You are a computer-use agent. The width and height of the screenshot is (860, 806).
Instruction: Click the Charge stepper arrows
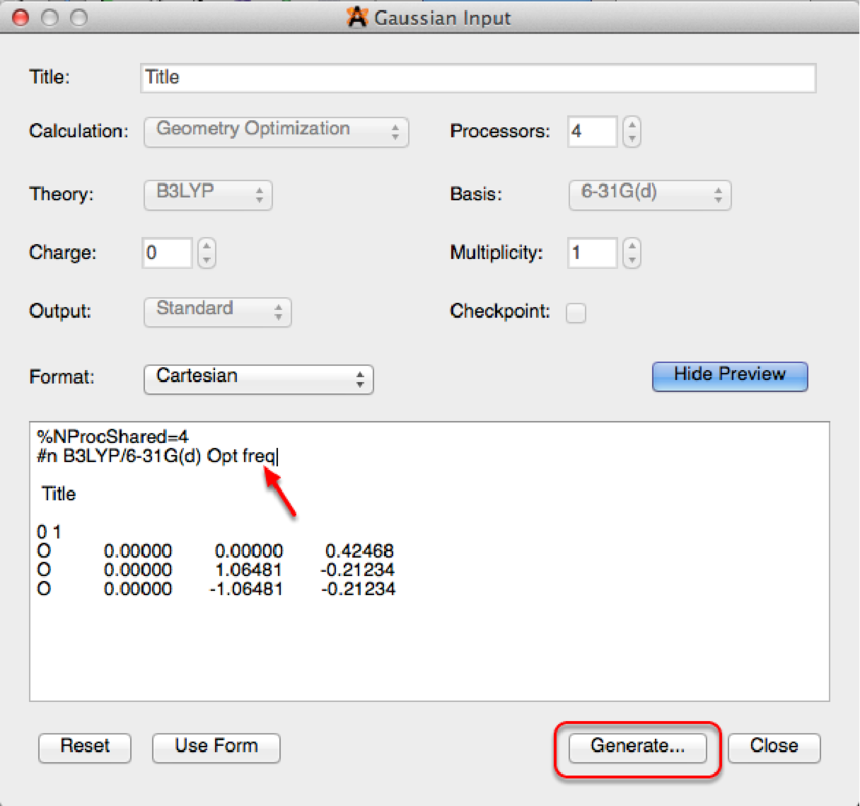coord(206,253)
